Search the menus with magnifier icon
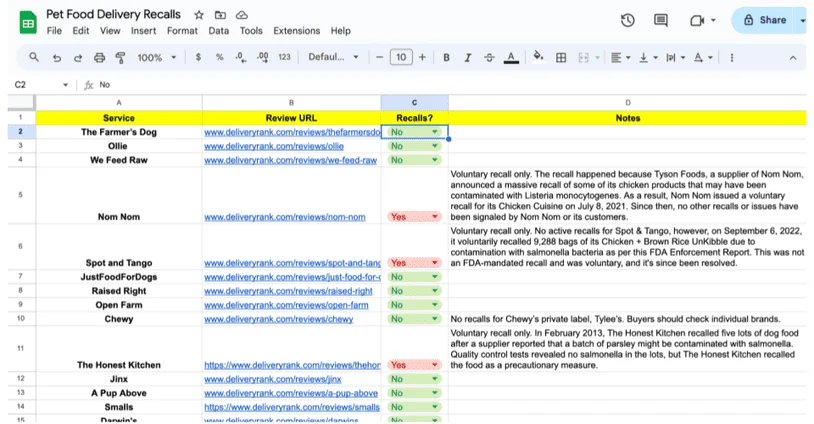The height and width of the screenshot is (424, 814). tap(34, 58)
